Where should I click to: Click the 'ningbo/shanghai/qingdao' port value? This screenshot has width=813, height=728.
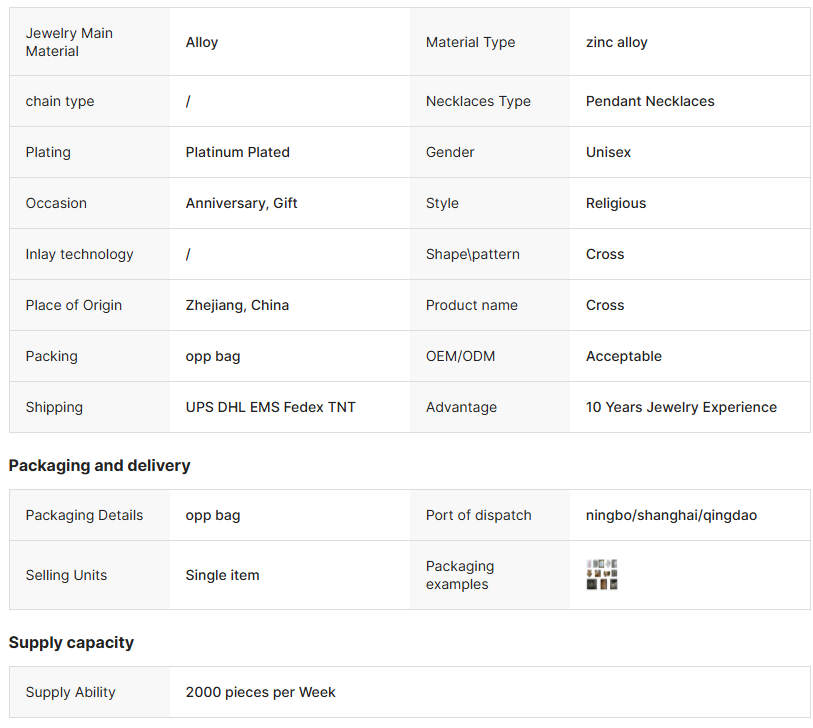[671, 515]
